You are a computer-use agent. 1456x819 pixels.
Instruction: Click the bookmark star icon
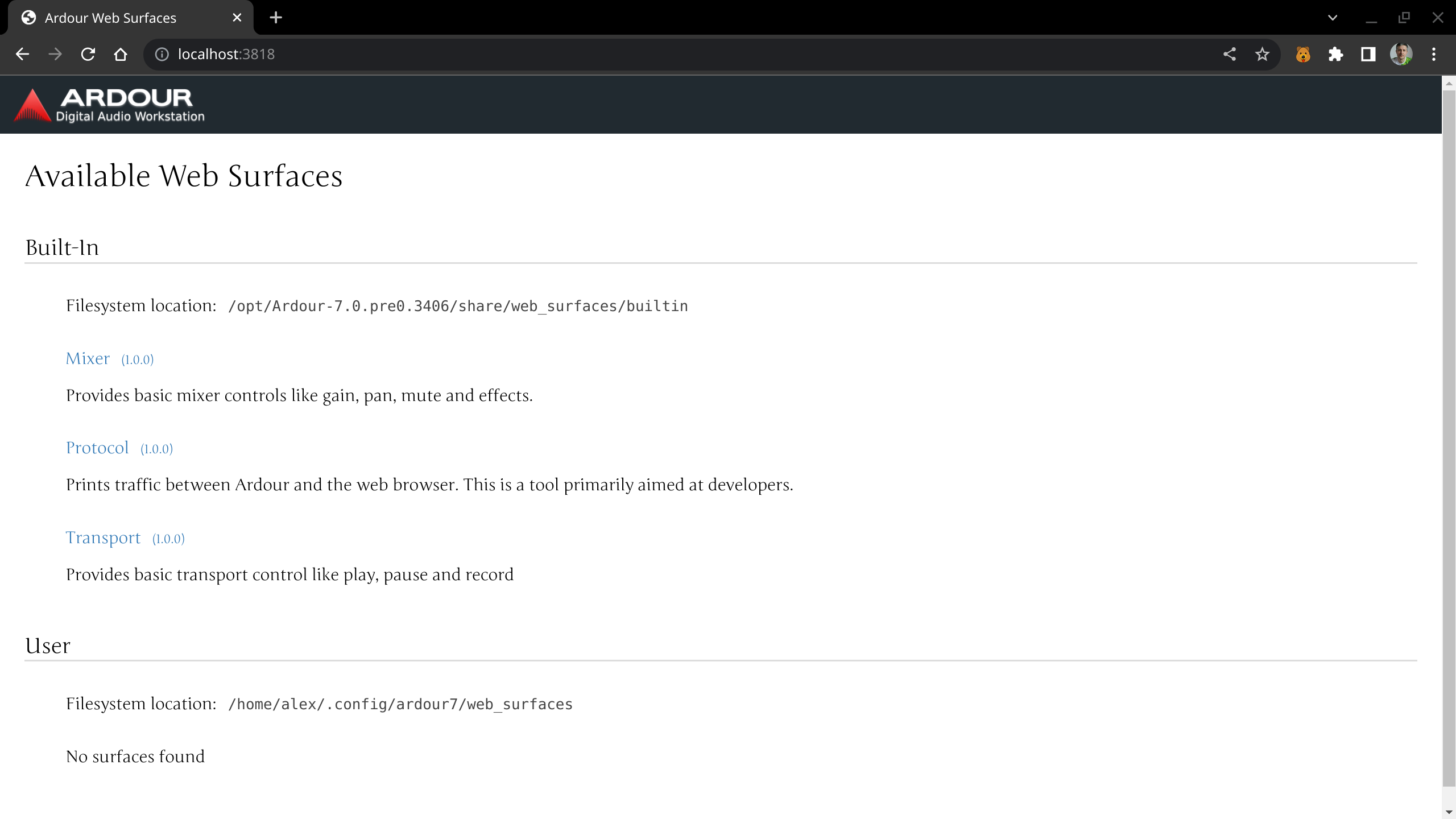click(x=1262, y=54)
